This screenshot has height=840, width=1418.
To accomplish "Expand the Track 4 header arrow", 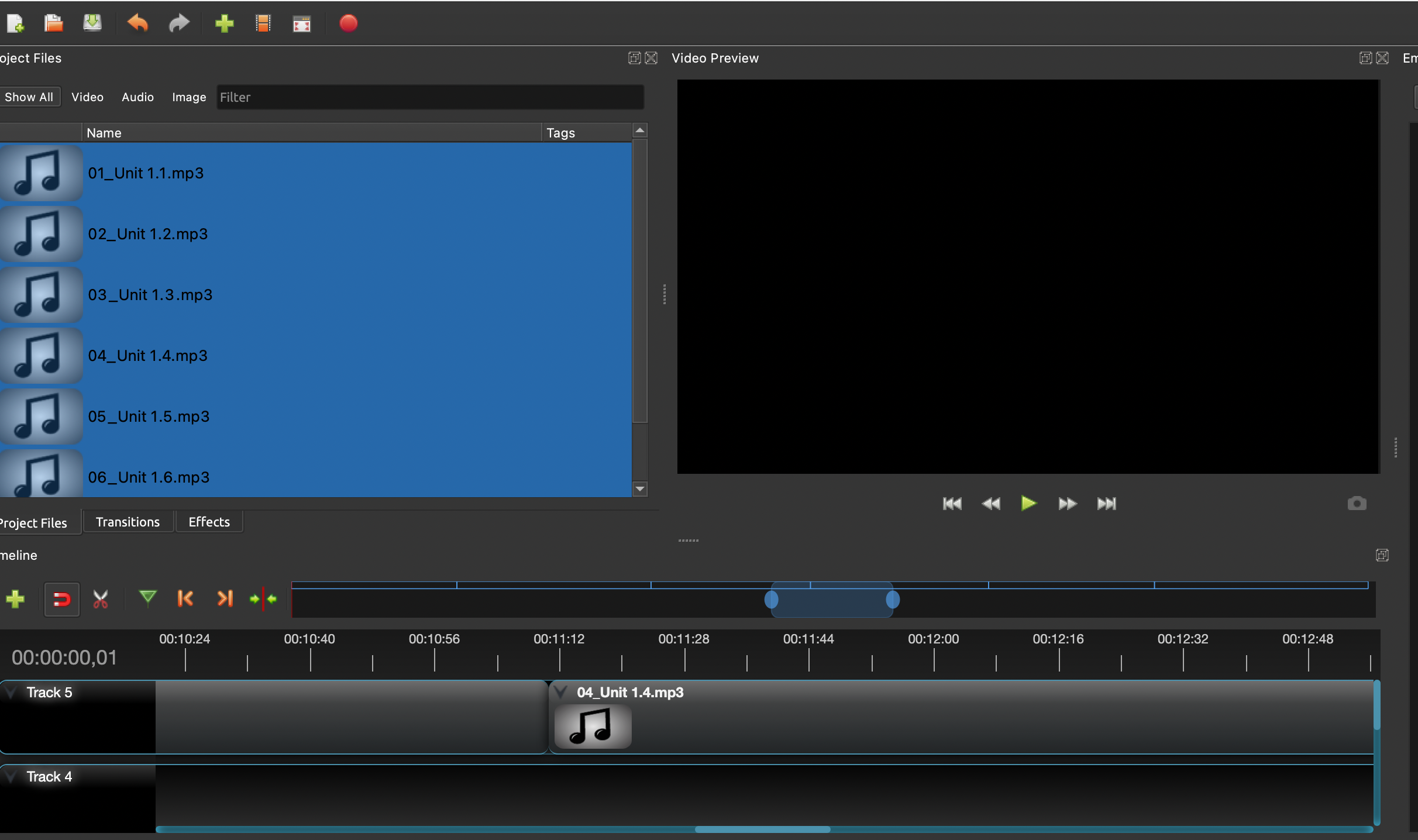I will (x=11, y=777).
